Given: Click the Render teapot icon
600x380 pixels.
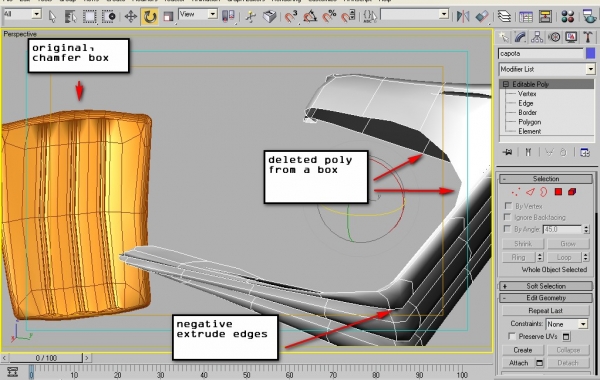Looking at the screenshot, I should click(589, 16).
